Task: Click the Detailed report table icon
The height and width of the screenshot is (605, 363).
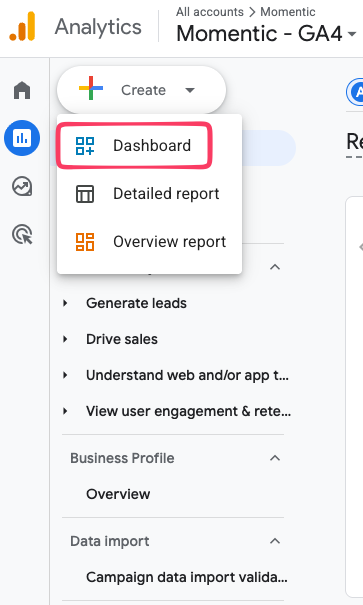Action: click(85, 194)
